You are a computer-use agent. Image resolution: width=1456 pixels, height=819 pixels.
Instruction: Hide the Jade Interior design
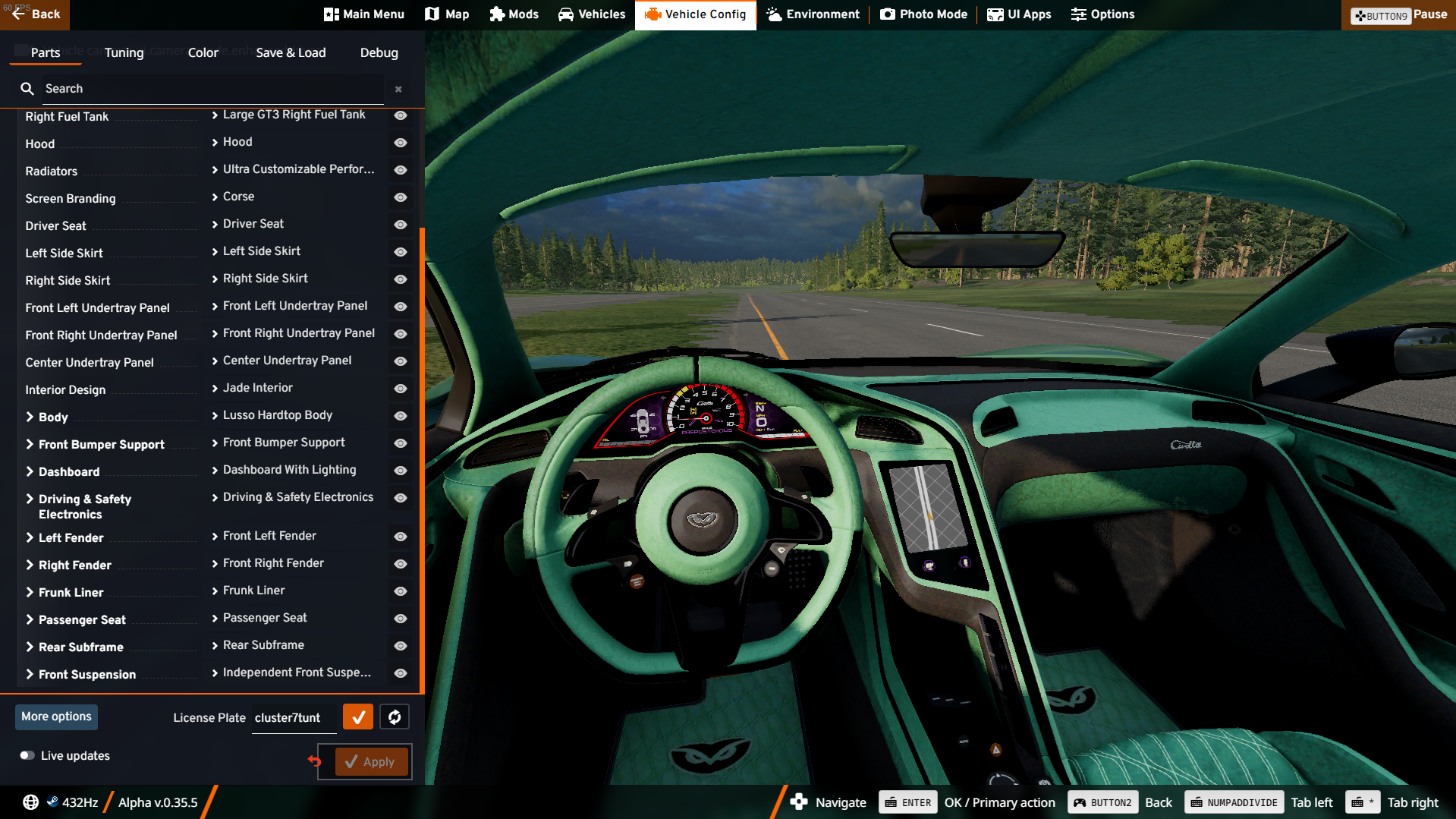coord(401,389)
